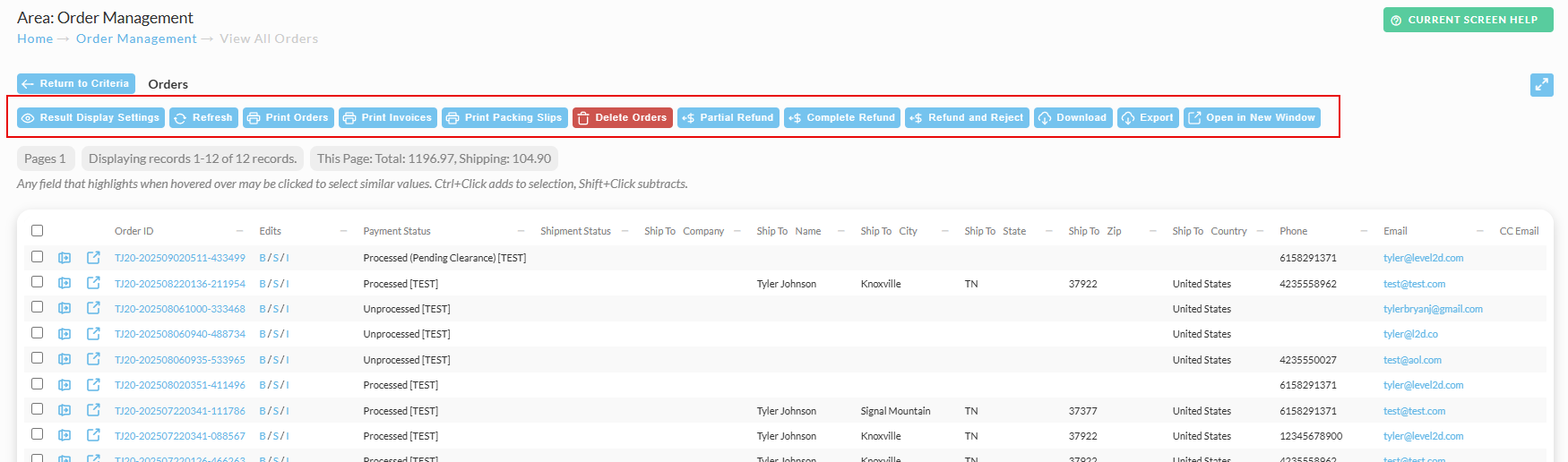The height and width of the screenshot is (462, 1568).
Task: Tick checkbox for order TJ20-202507220341-111786
Action: (37, 408)
